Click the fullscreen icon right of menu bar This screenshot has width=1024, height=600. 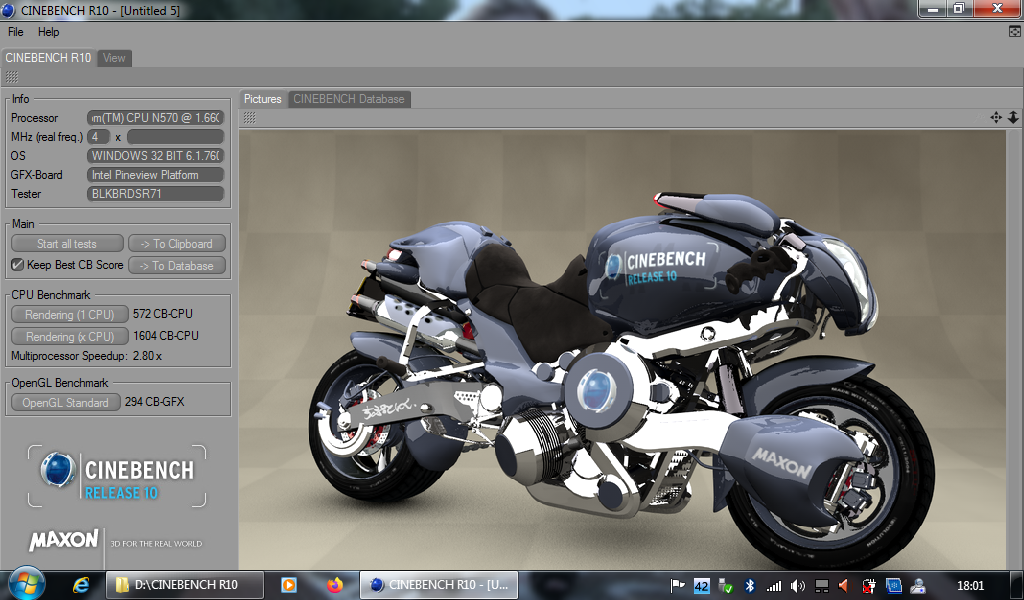1015,32
